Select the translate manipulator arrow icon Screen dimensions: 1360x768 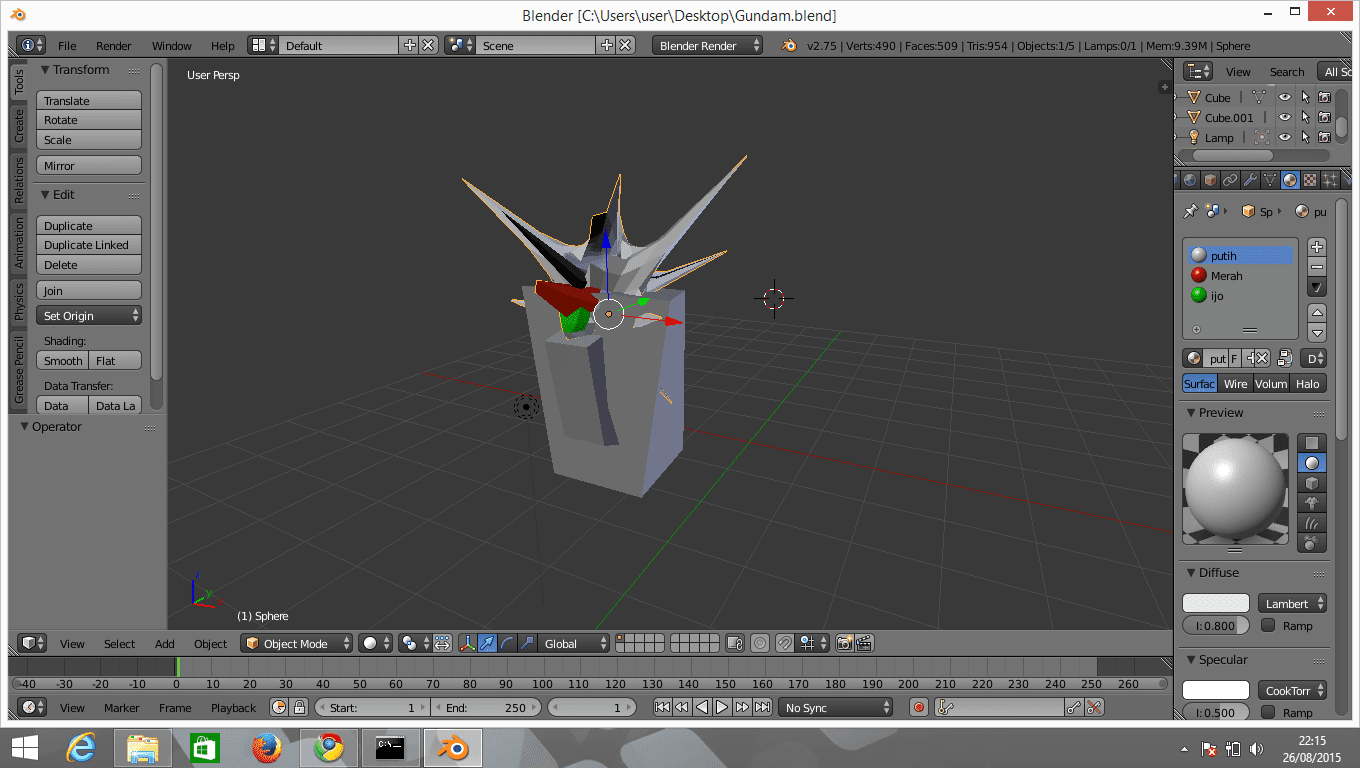(487, 644)
